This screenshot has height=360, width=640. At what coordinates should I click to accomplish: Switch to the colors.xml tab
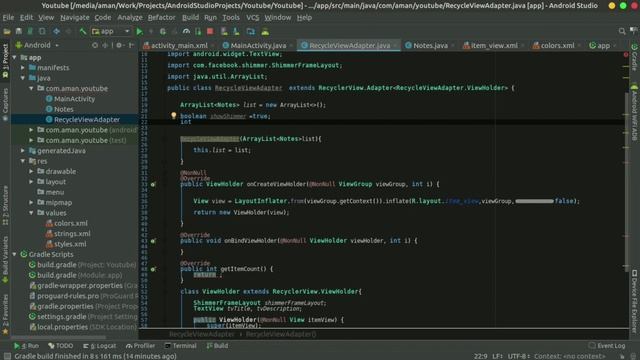pos(557,45)
